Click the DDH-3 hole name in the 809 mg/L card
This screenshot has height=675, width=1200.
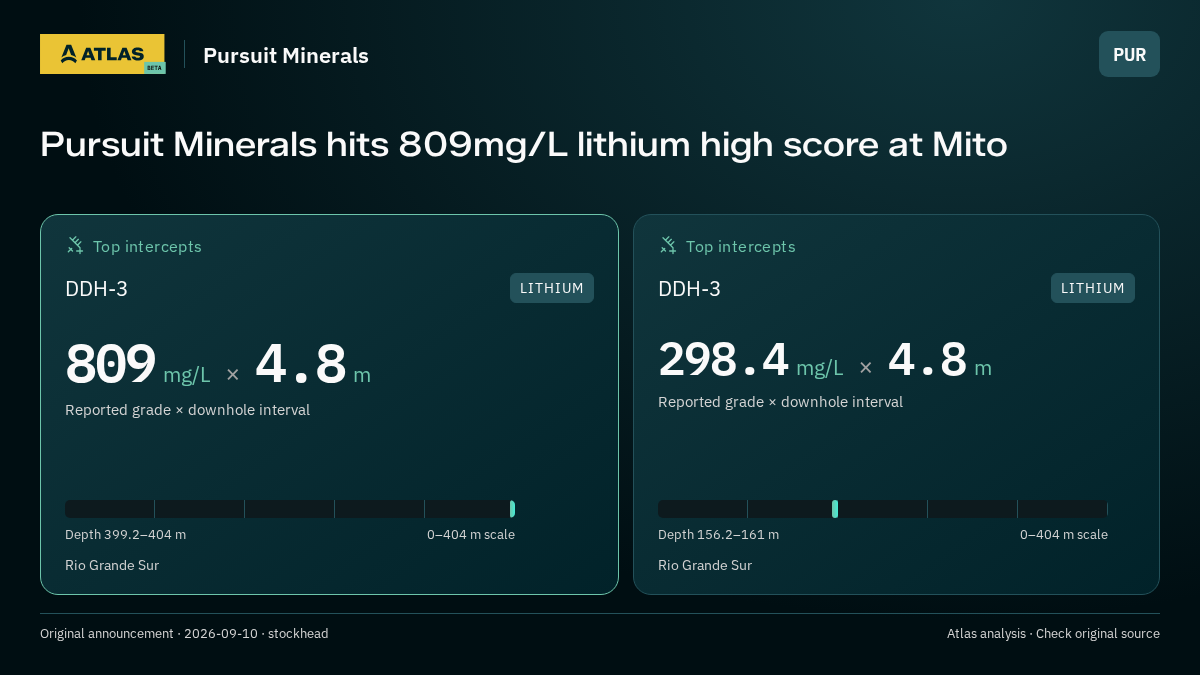tap(96, 289)
